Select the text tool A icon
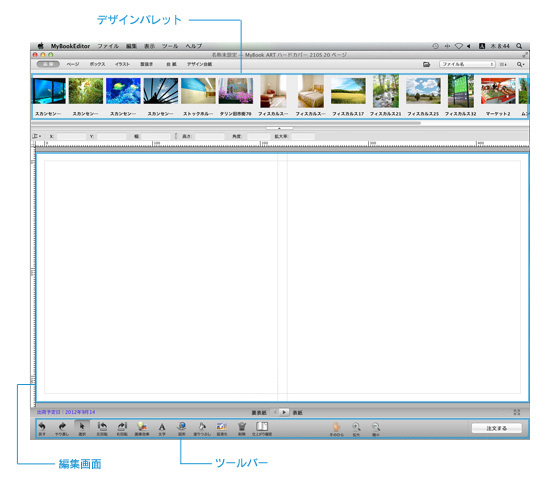560x481 pixels. pos(162,427)
